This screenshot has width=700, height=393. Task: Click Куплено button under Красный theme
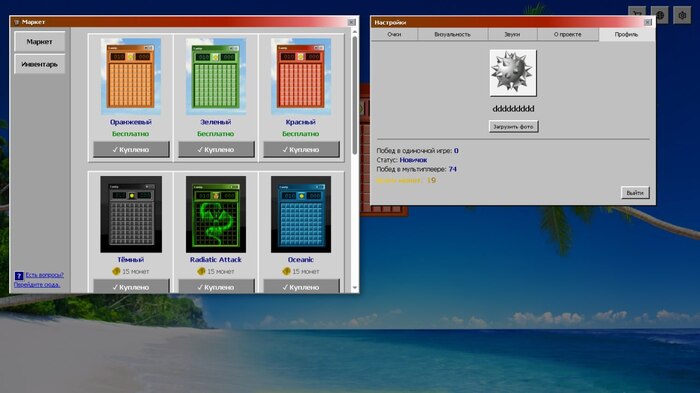301,150
